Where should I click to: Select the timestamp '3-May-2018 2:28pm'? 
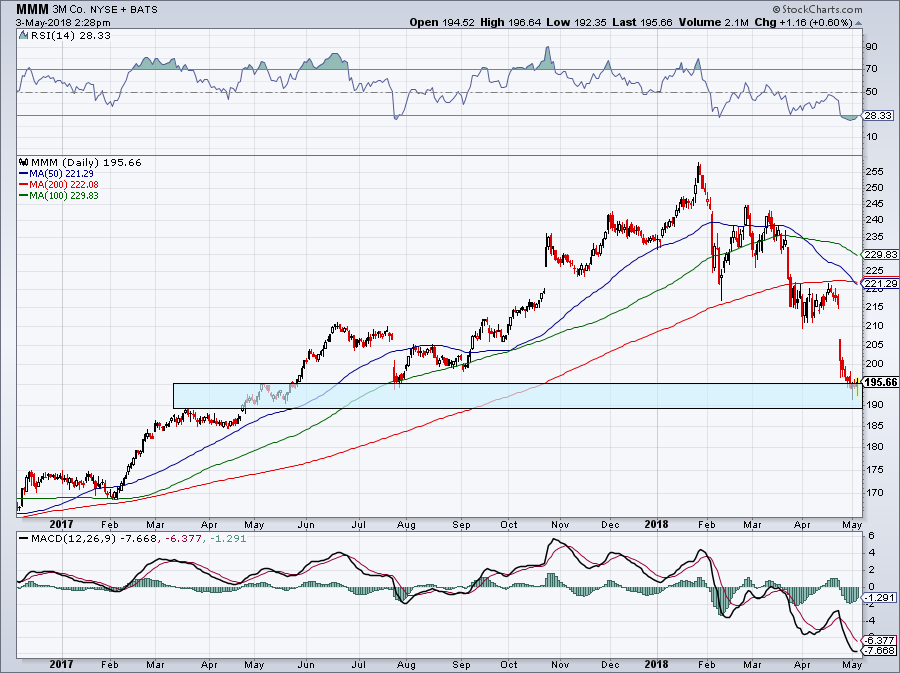pos(63,23)
